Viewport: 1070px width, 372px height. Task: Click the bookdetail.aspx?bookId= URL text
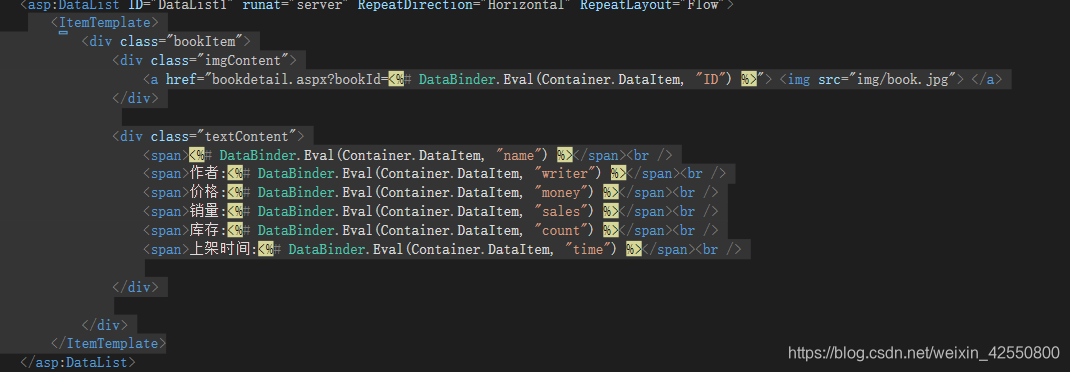coord(300,79)
